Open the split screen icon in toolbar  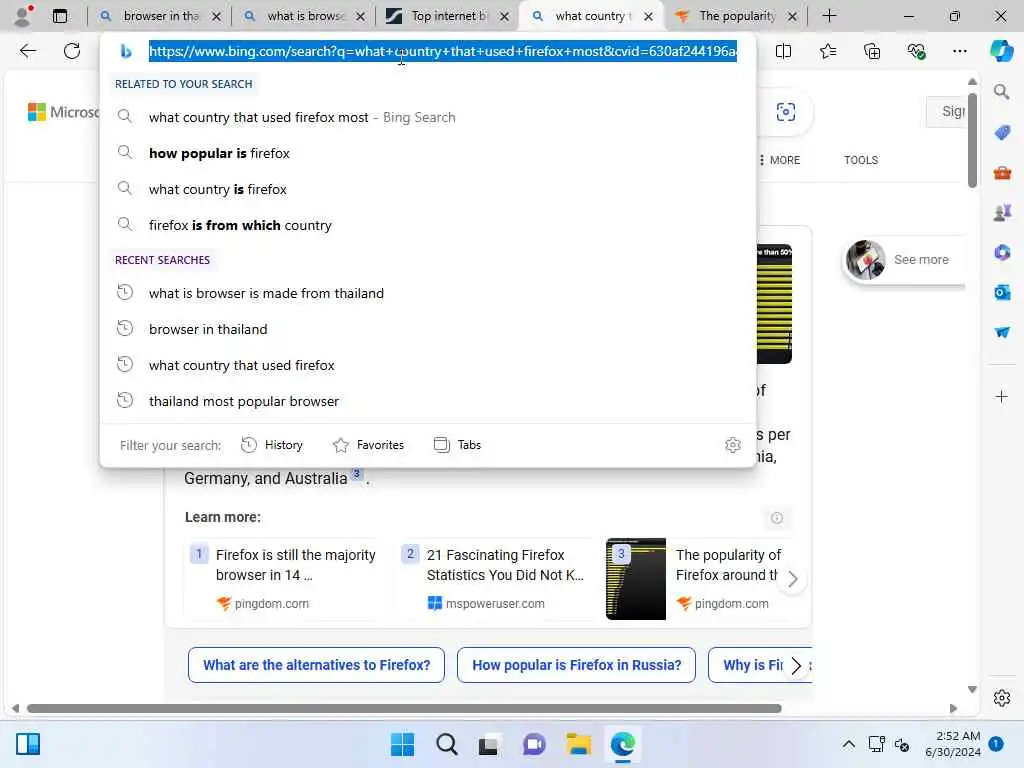coord(783,51)
